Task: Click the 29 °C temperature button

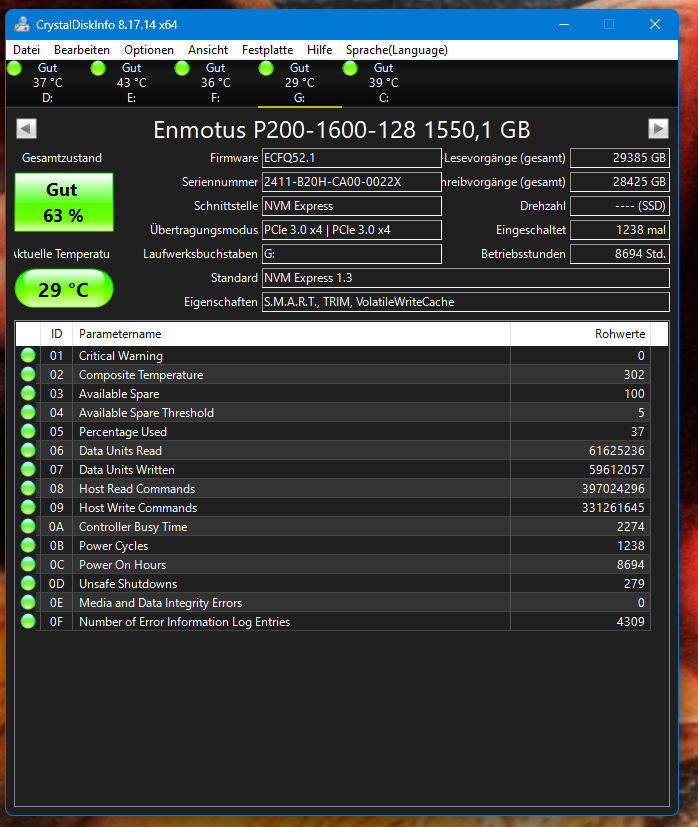Action: (64, 289)
